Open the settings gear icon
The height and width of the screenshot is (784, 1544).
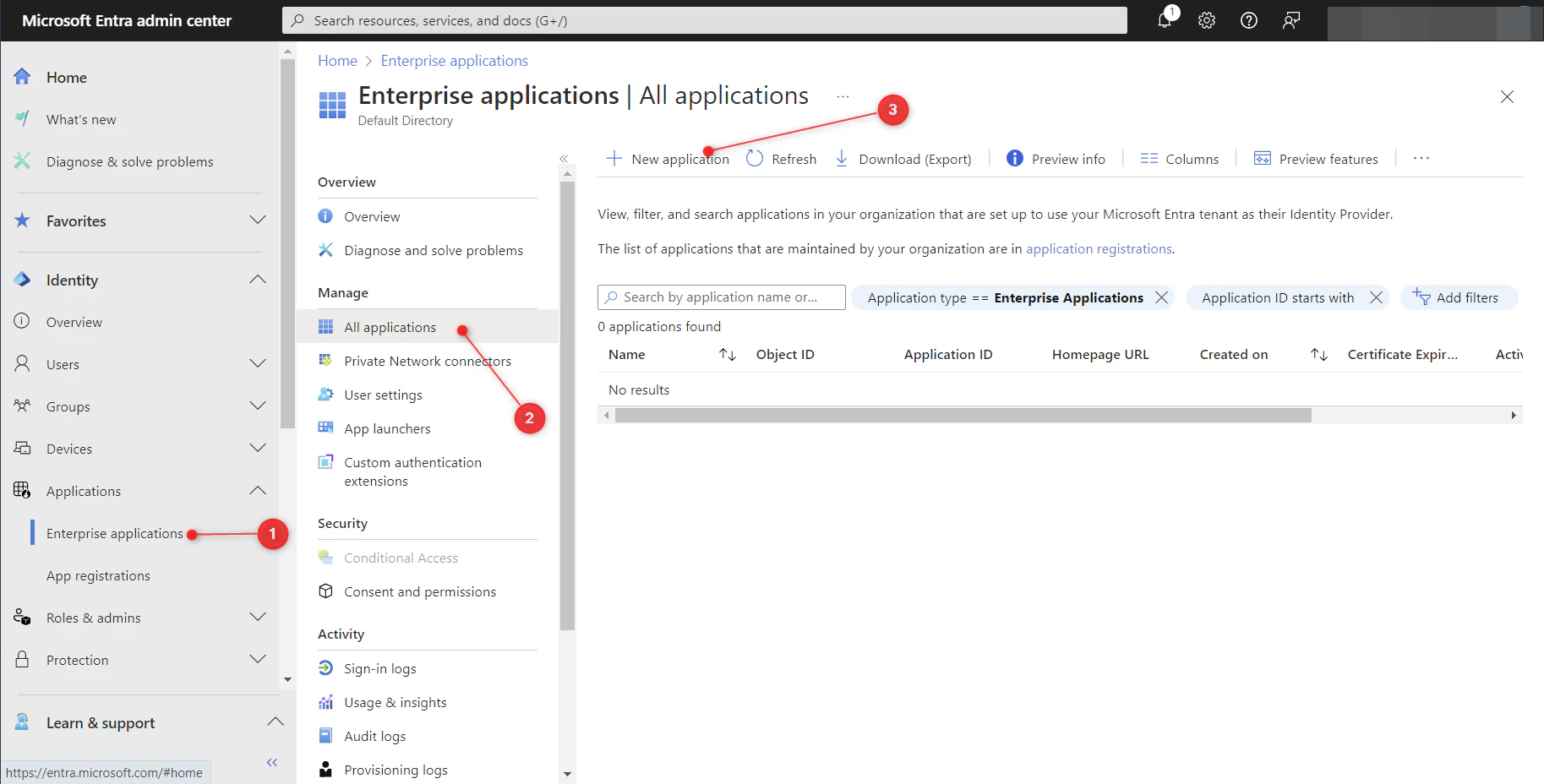1207,20
